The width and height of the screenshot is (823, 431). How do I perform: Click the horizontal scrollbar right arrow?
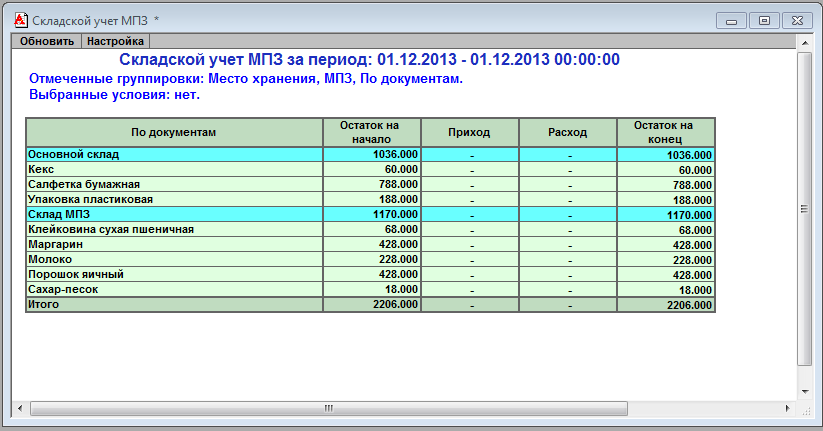click(x=787, y=408)
